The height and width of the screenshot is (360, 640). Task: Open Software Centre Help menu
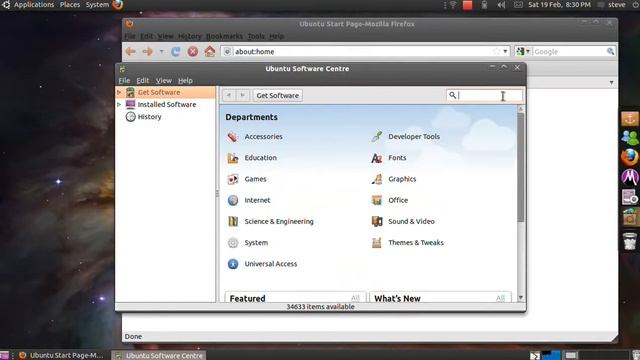(x=185, y=80)
